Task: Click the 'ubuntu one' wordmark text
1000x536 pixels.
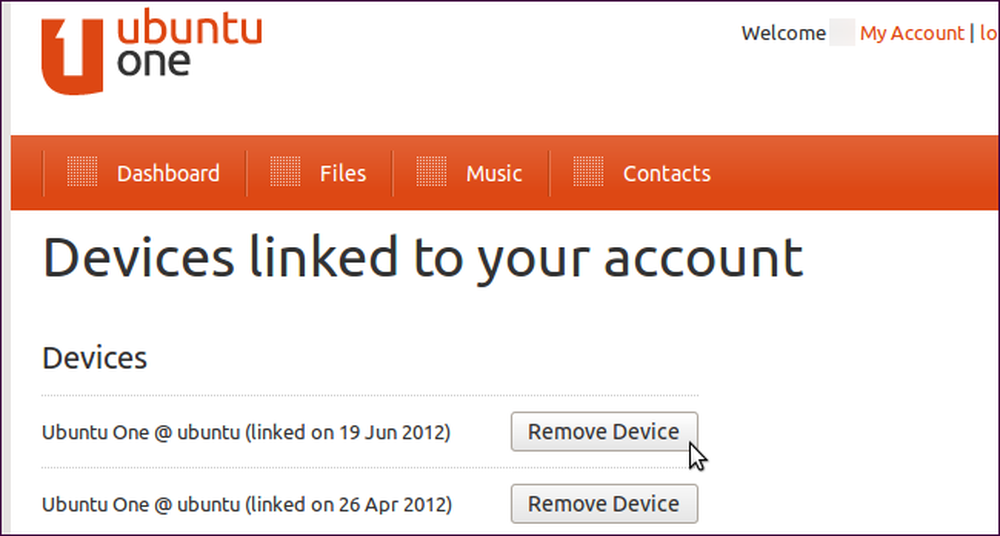Action: (189, 43)
